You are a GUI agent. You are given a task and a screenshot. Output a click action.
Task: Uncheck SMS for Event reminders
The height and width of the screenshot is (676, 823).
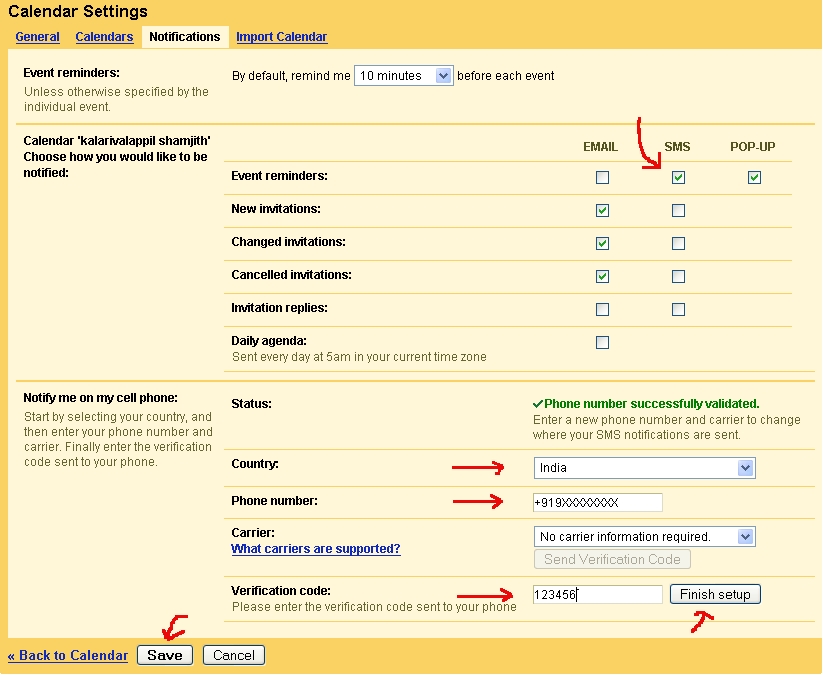678,177
